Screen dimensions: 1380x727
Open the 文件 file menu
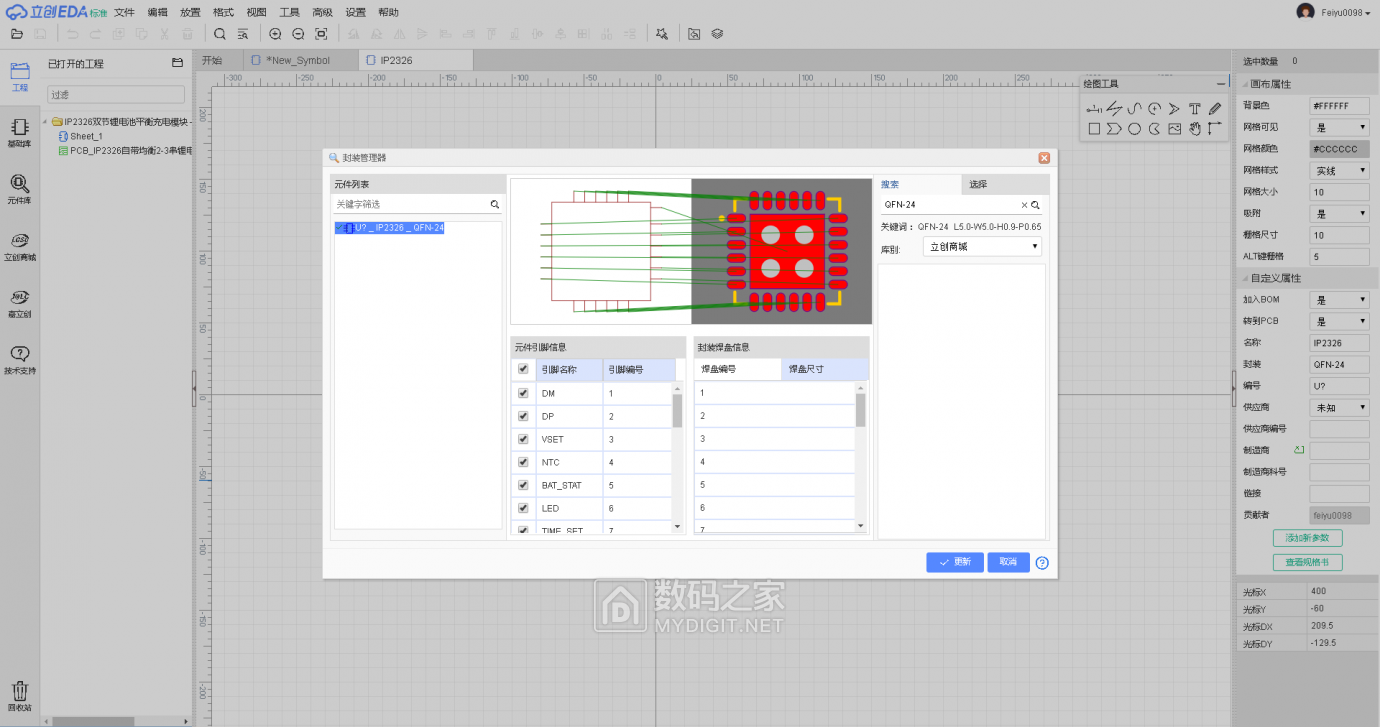[x=124, y=12]
